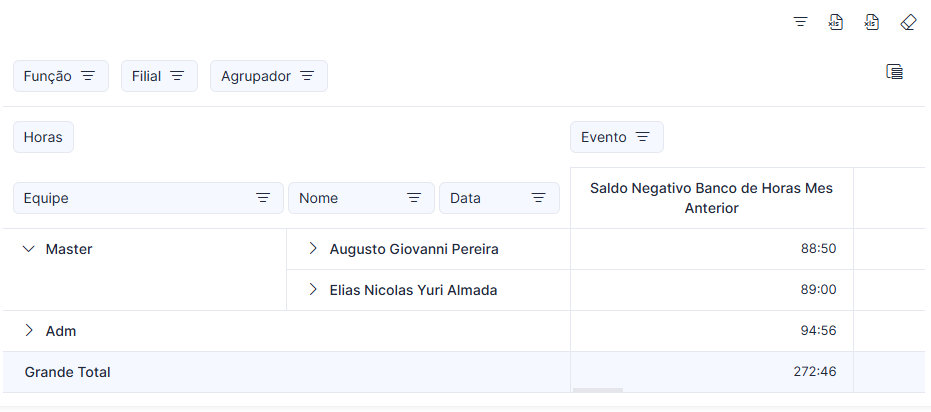Clear filters with the eraser icon

pyautogui.click(x=908, y=23)
